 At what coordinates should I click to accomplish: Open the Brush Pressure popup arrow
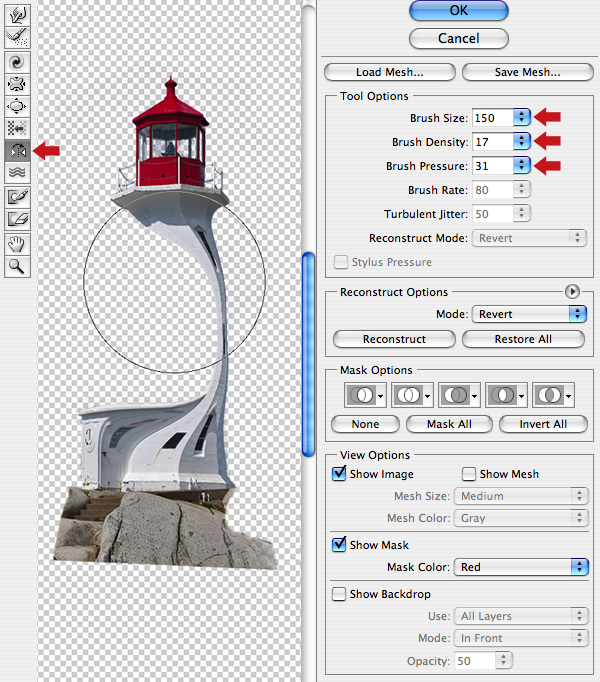pos(522,165)
